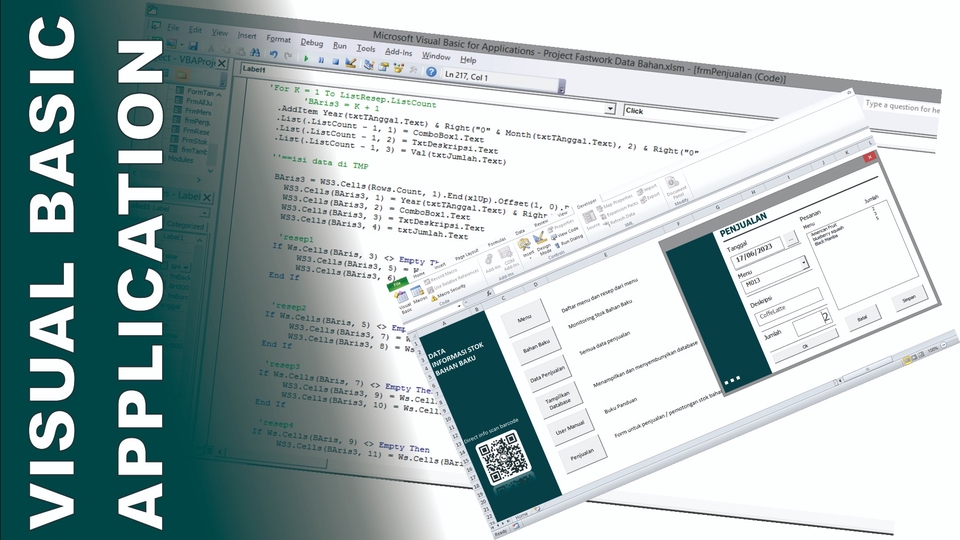The image size is (960, 540).
Task: Run the macro with the green play icon
Action: 306,58
